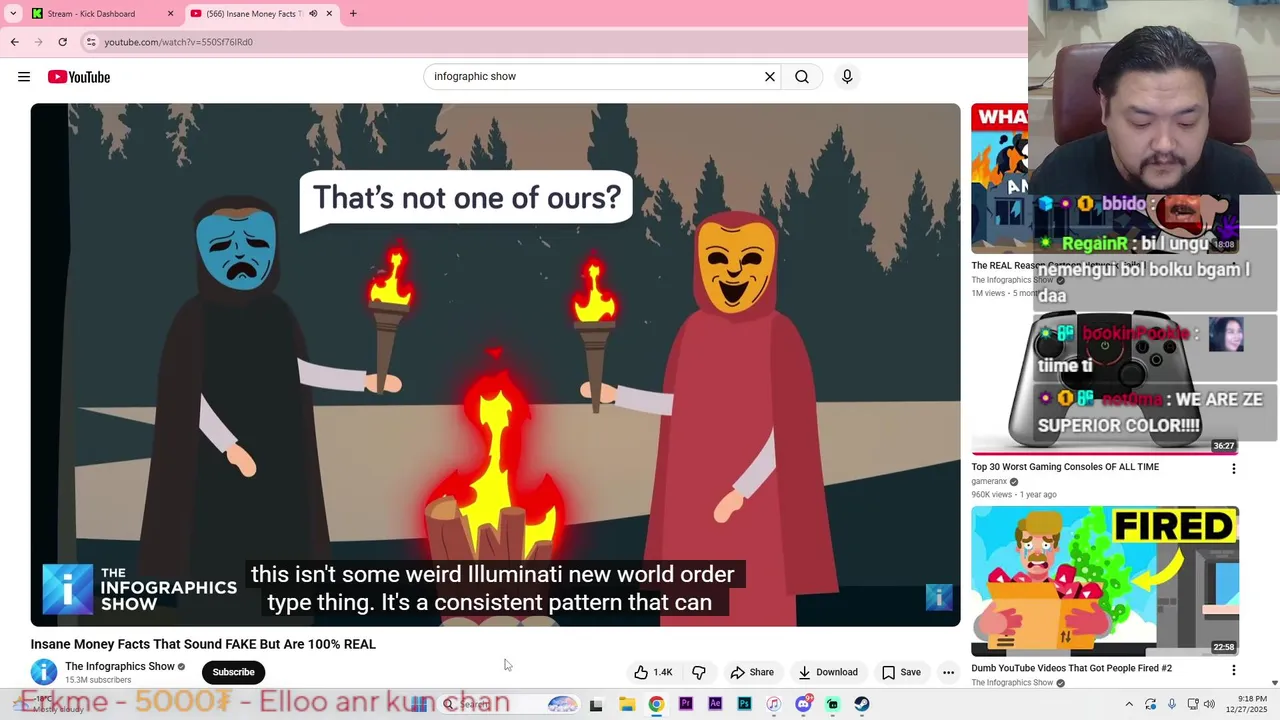Click the info card icon in video corner
This screenshot has height=720, width=1280.
pos(939,597)
